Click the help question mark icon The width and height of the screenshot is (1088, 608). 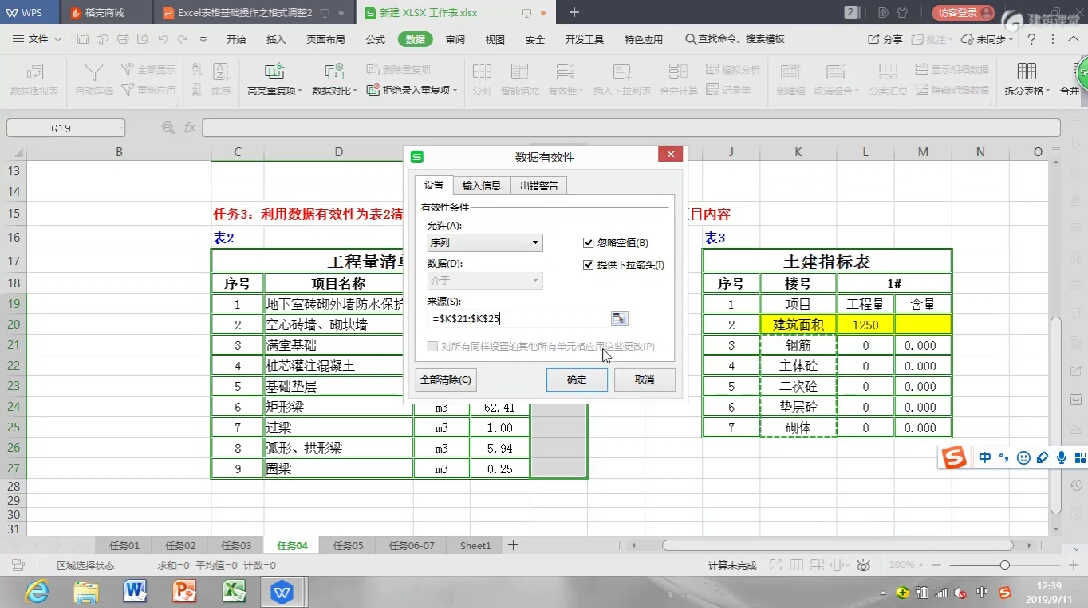coord(1031,40)
